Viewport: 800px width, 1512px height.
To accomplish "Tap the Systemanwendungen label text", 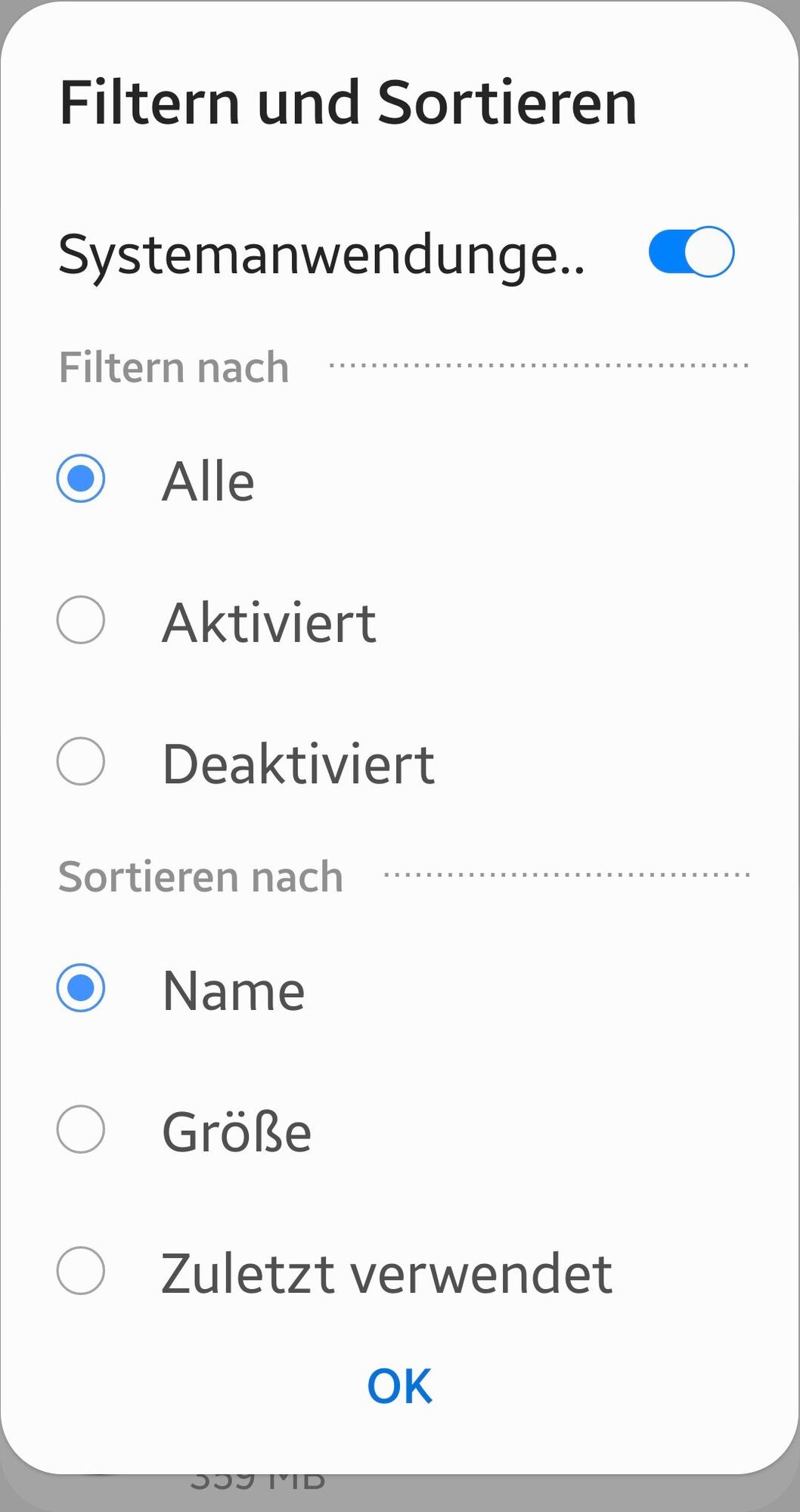I will coord(321,255).
